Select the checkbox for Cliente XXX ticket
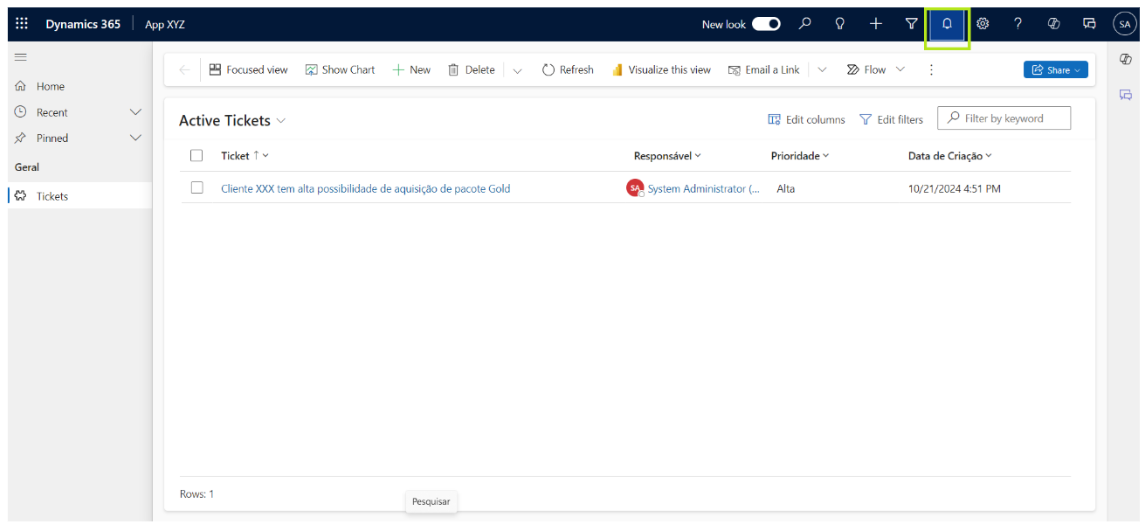This screenshot has height=528, width=1147. (197, 188)
